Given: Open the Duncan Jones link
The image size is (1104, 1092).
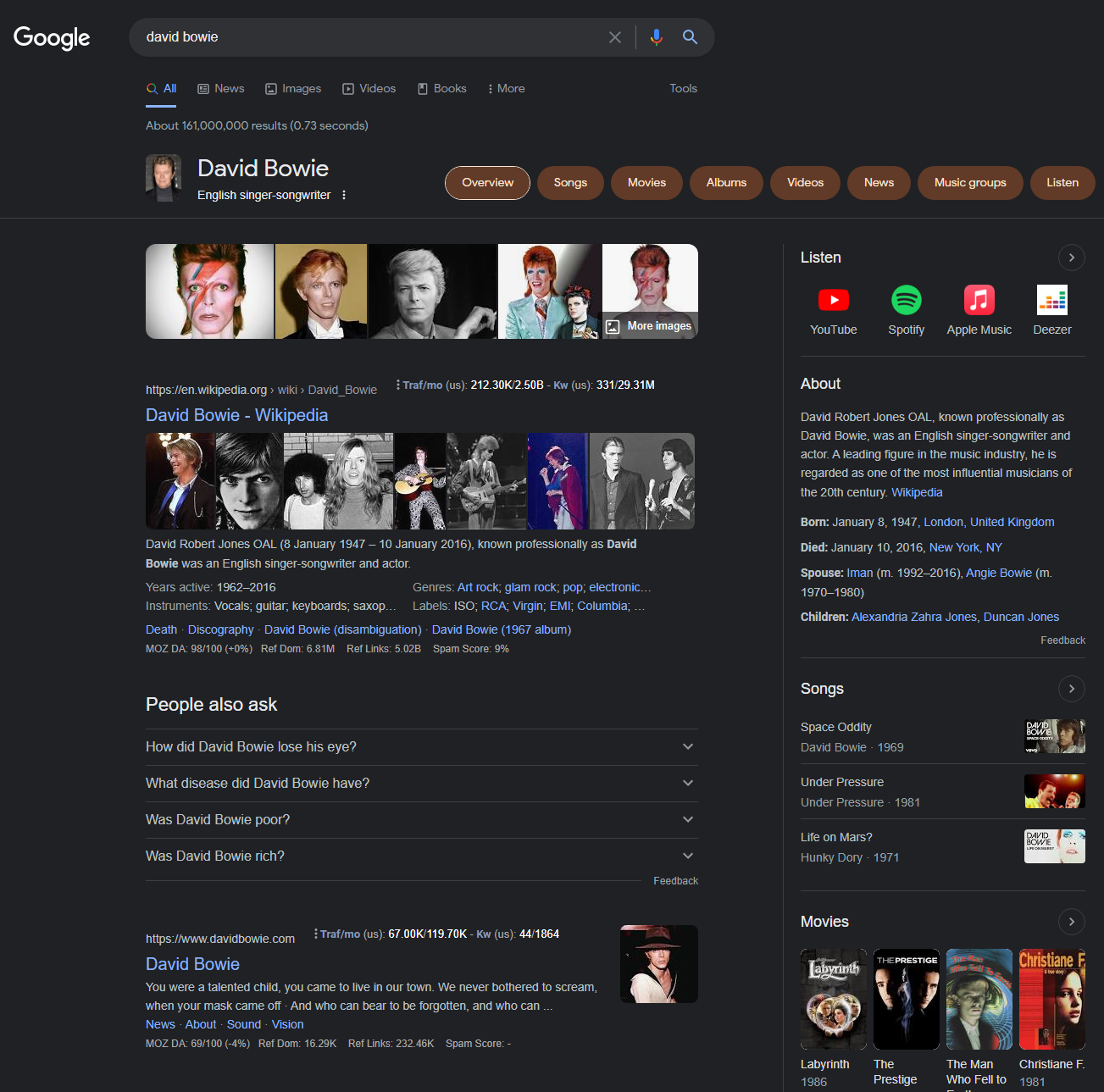Looking at the screenshot, I should [x=1021, y=617].
